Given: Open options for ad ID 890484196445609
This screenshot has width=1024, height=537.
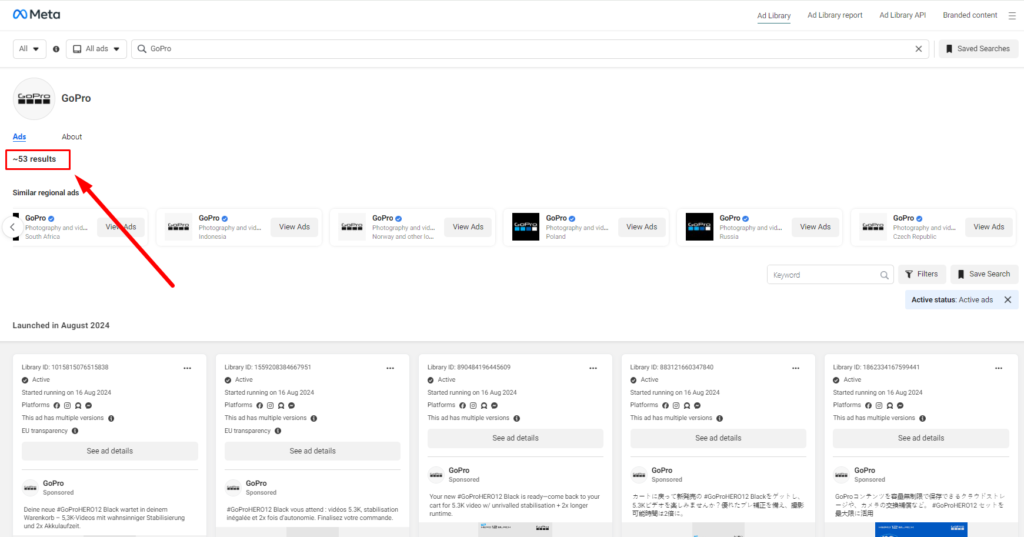Looking at the screenshot, I should [x=593, y=368].
